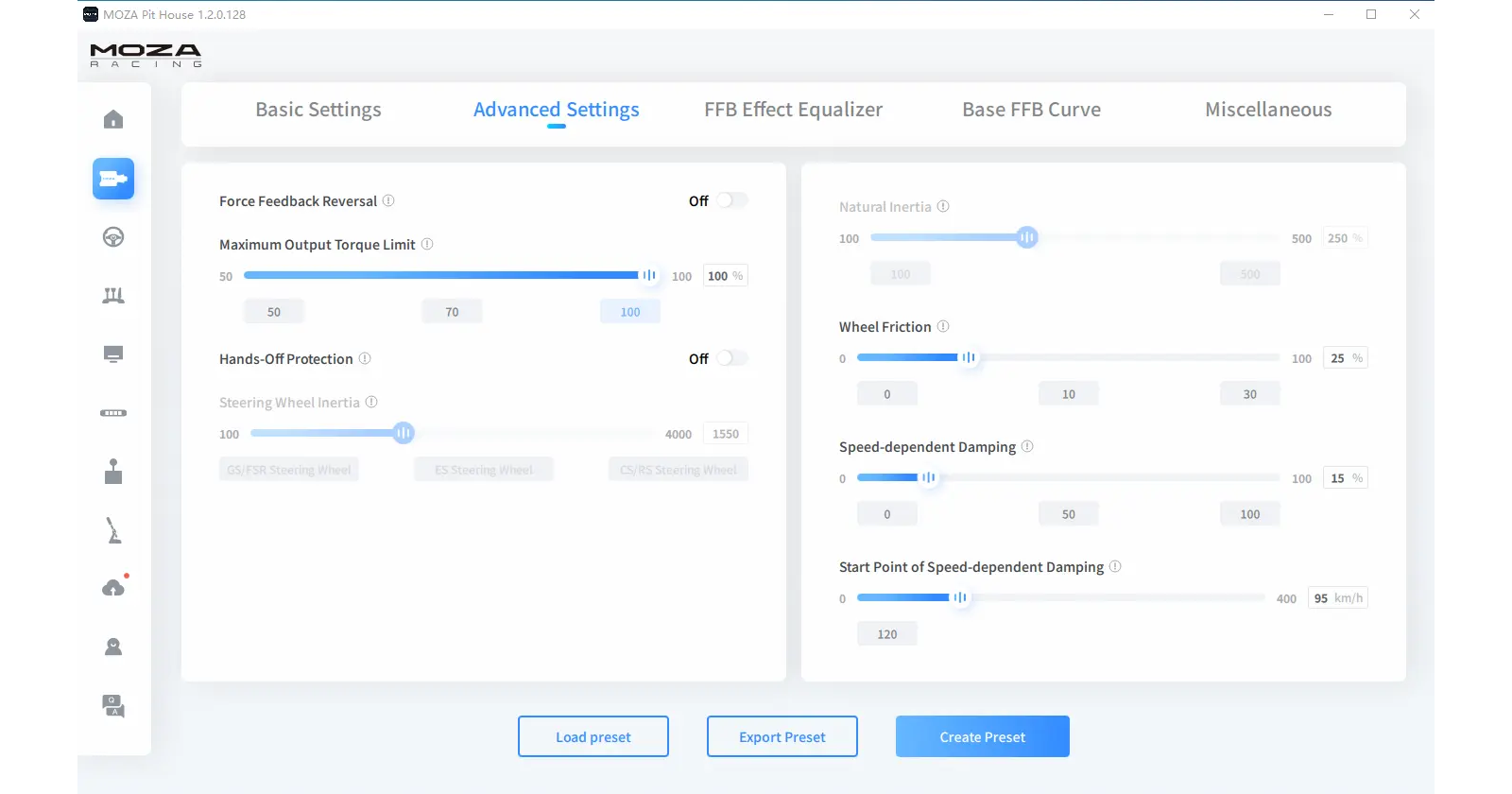Screen dimensions: 1512x794
Task: Switch to the FFB Effect Equalizer tab
Action: [793, 110]
